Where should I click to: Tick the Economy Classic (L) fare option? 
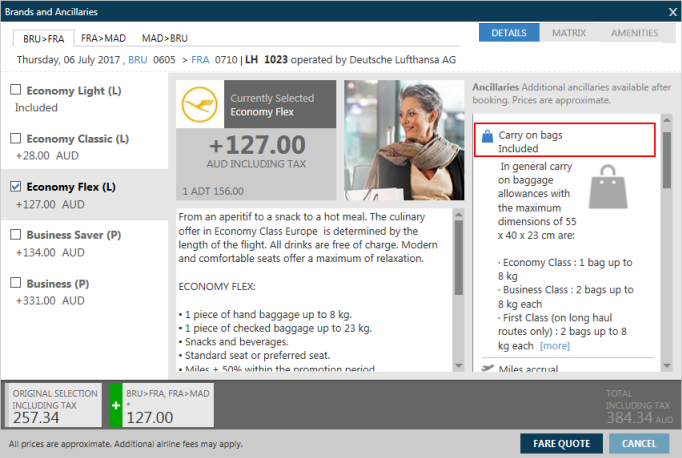[x=15, y=138]
